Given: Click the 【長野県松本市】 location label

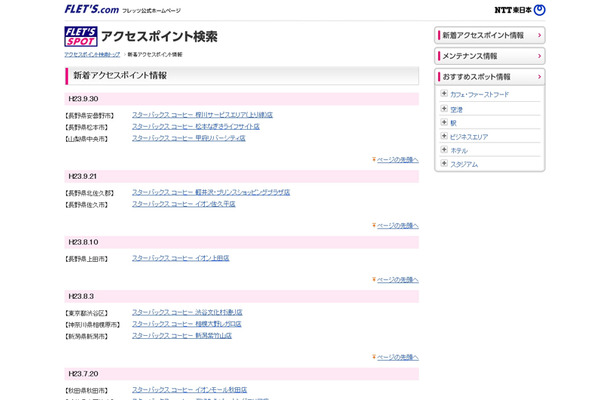Looking at the screenshot, I should click(86, 128).
